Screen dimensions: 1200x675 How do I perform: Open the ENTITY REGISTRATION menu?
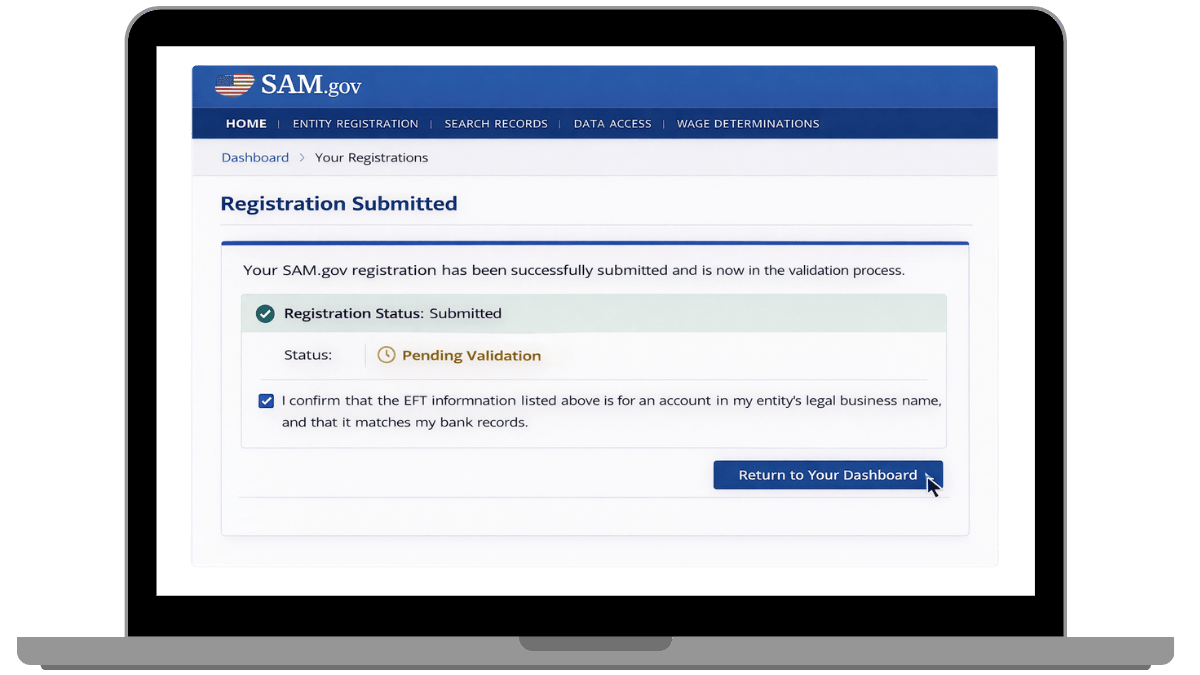(x=356, y=123)
